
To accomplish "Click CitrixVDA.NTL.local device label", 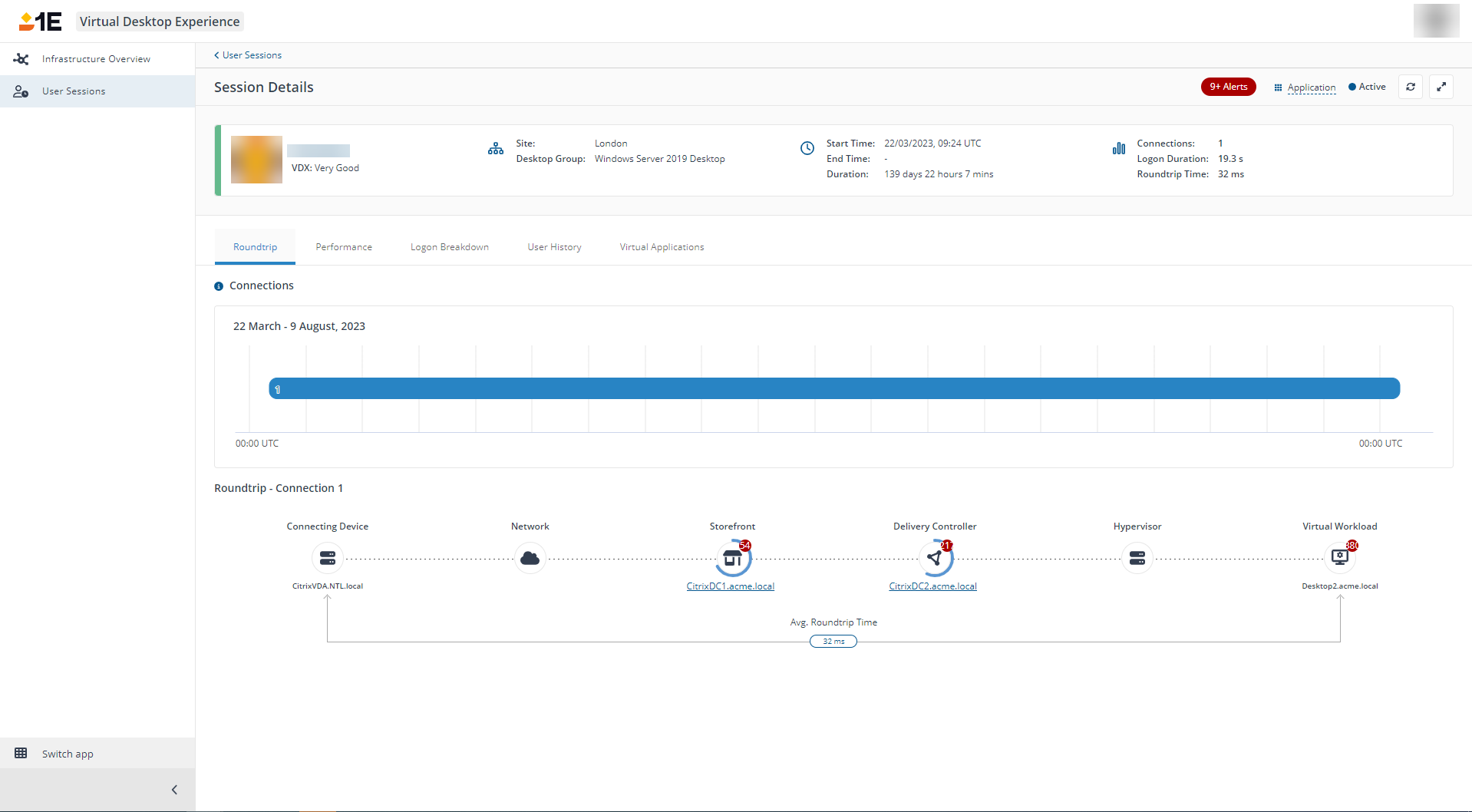I will [328, 586].
